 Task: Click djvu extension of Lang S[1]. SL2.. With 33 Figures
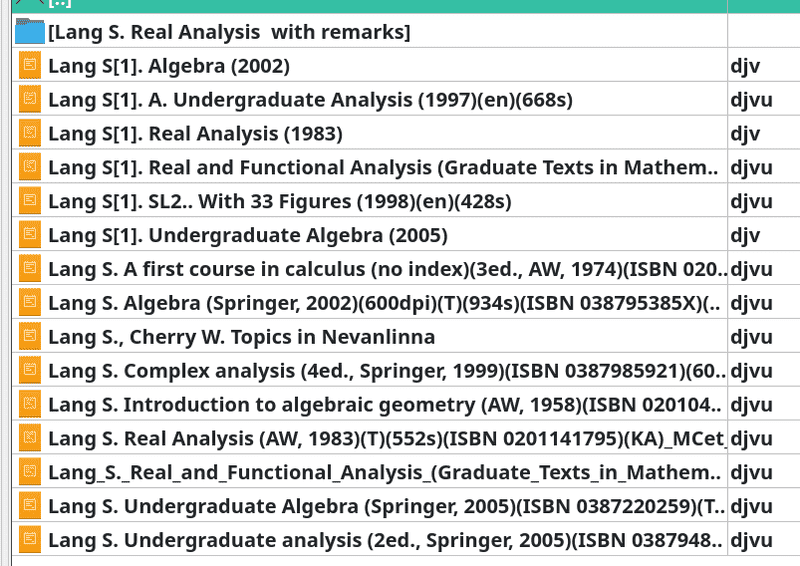click(x=751, y=202)
